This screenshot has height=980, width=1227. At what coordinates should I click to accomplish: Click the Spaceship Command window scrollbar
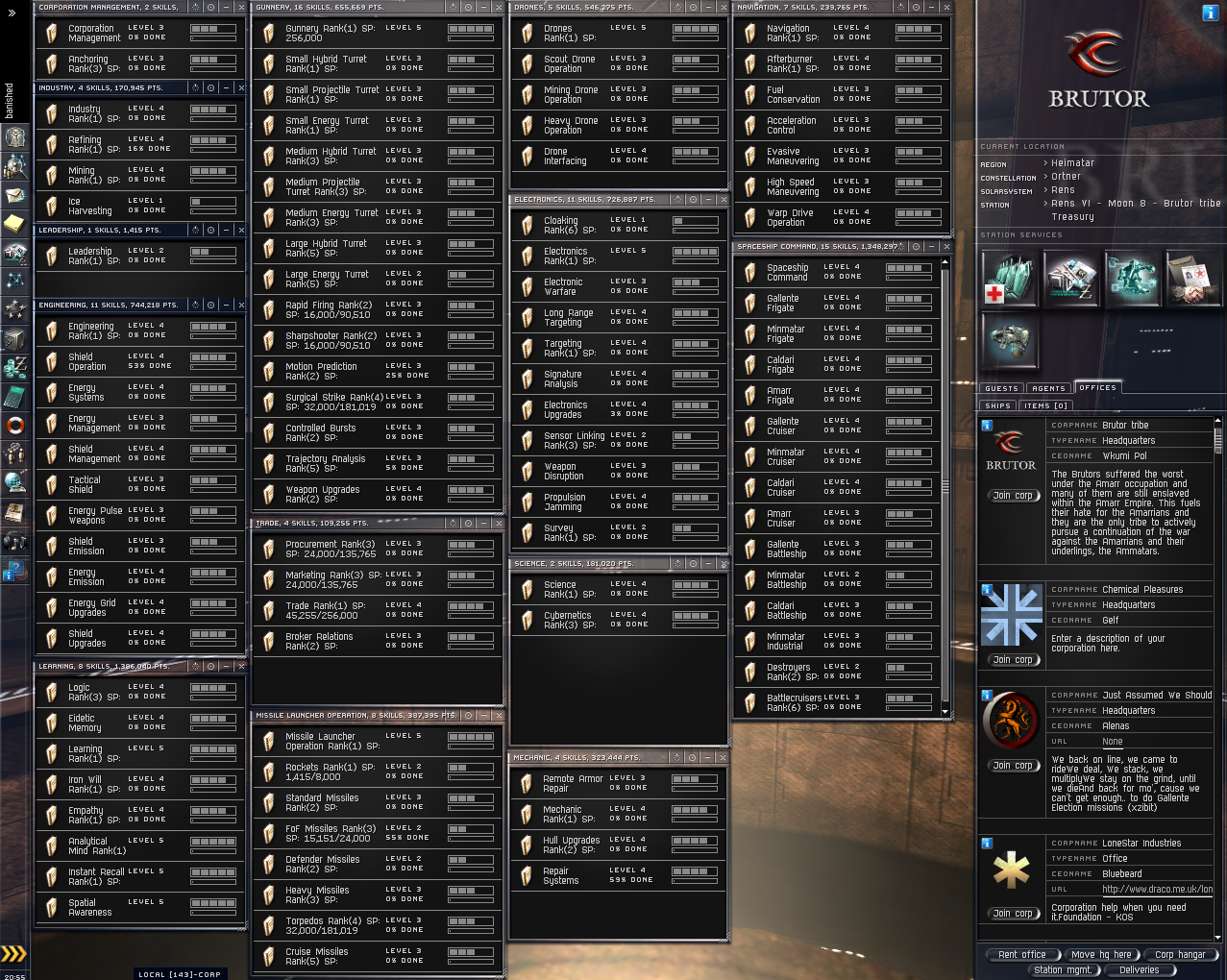945,486
